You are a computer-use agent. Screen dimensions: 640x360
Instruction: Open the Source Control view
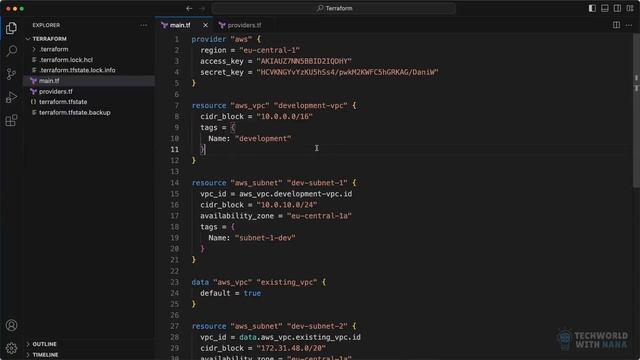[x=11, y=74]
